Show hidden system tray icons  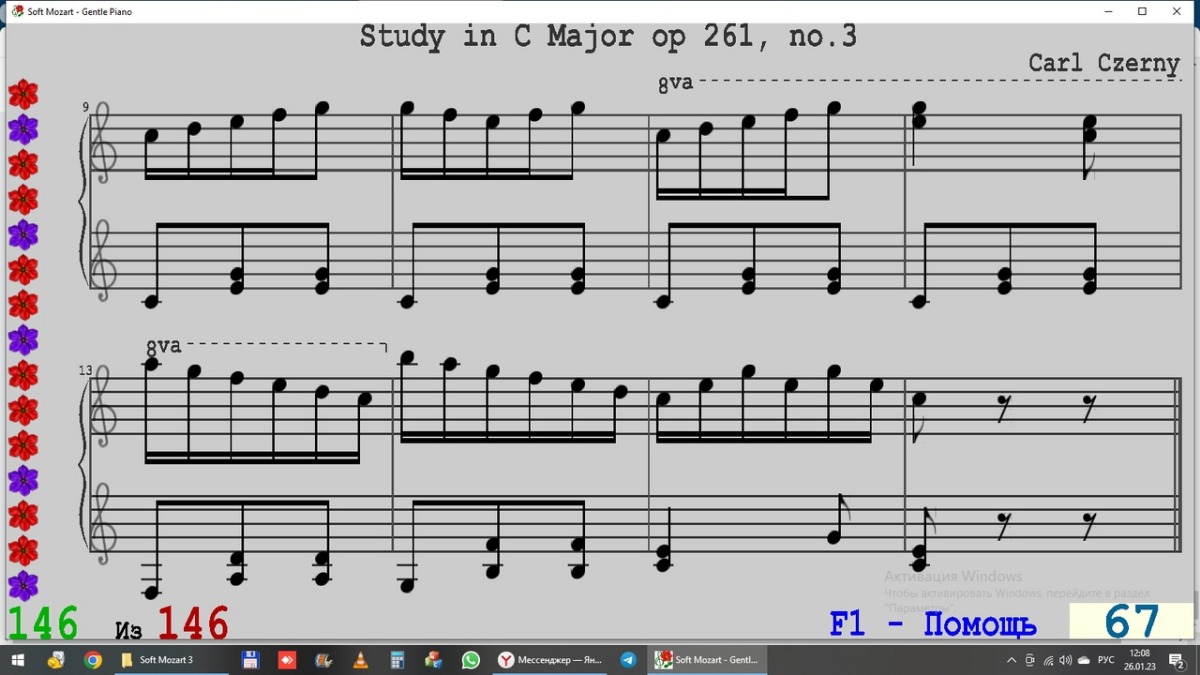[x=1011, y=660]
